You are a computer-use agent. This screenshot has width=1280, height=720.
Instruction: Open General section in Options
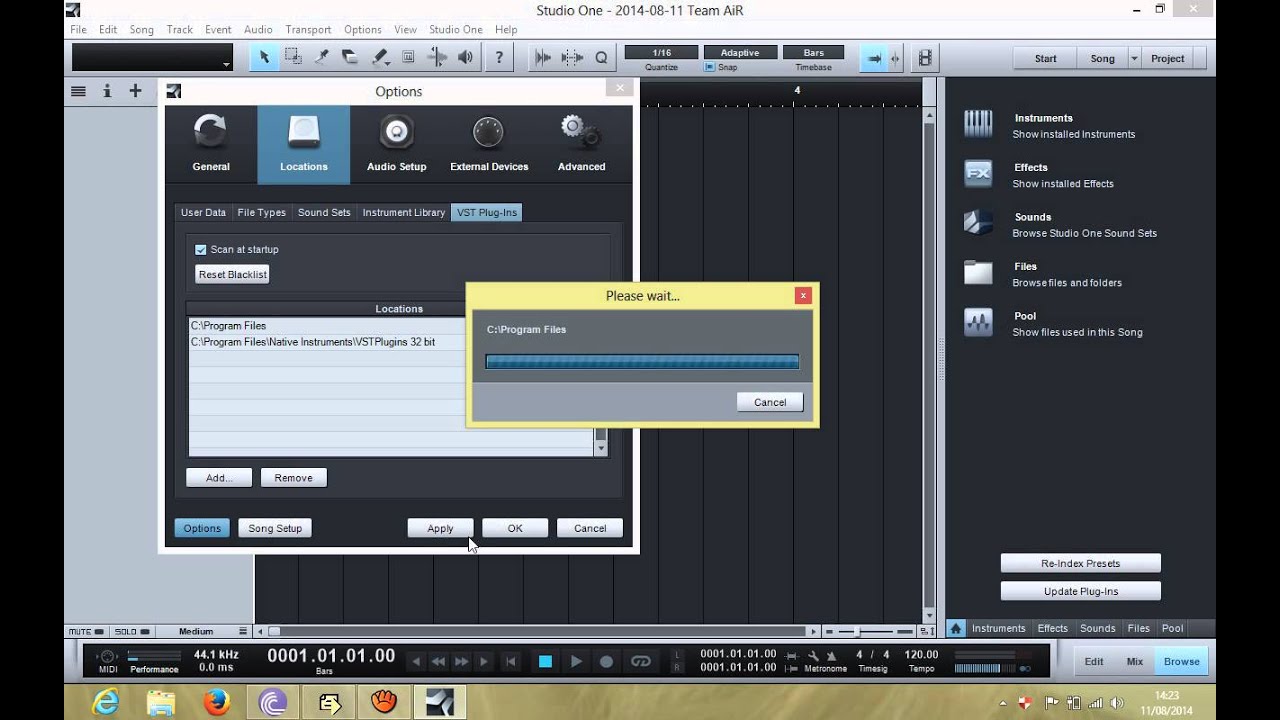pos(211,144)
